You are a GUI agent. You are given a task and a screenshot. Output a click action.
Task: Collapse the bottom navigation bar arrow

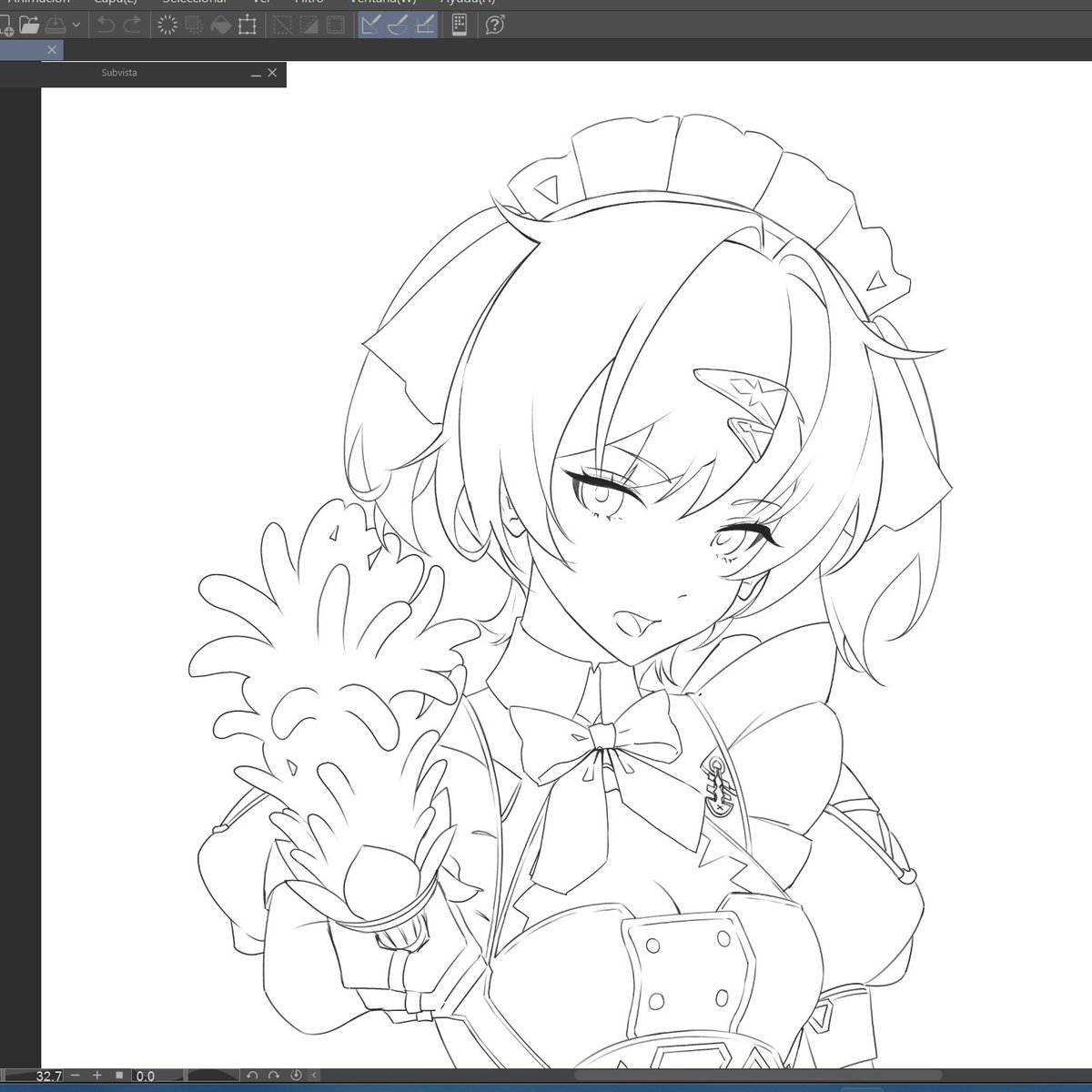(x=315, y=1076)
